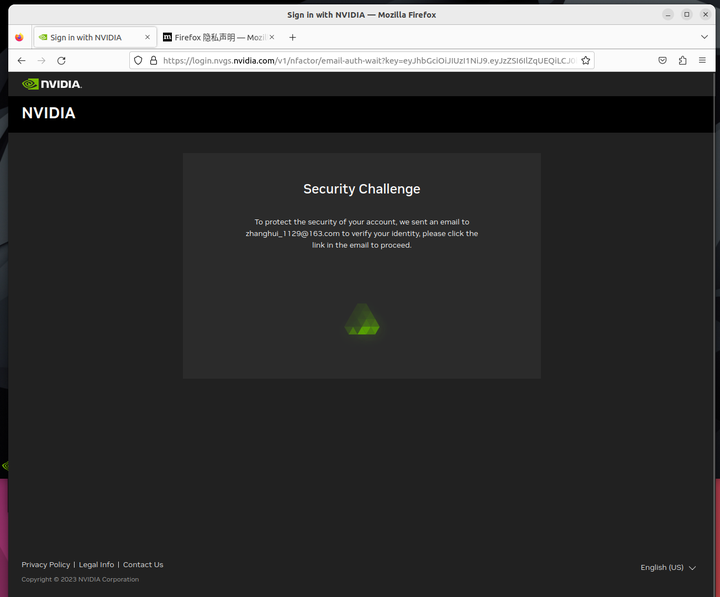Click the Firefox View icon in tab bar
The width and height of the screenshot is (720, 597).
click(x=19, y=37)
